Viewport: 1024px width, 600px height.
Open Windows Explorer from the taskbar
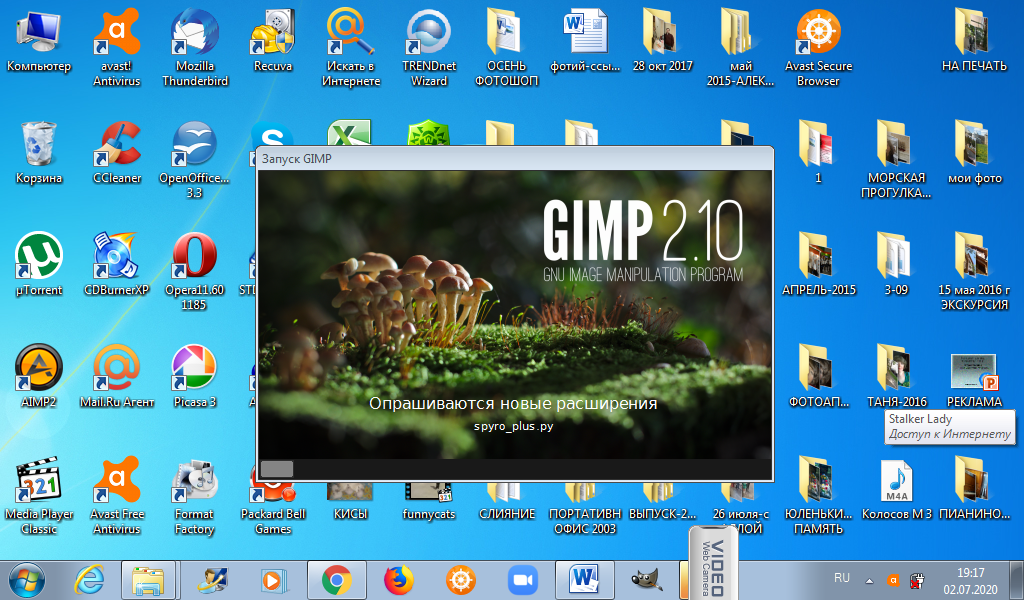click(148, 580)
